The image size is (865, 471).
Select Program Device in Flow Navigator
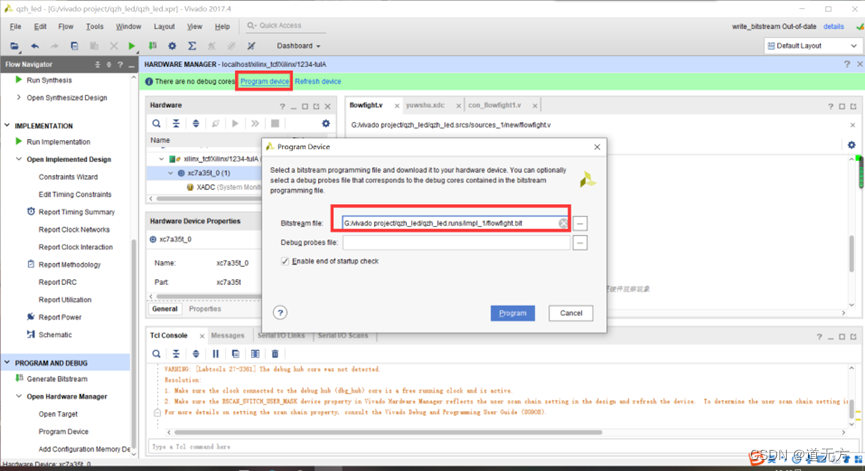[63, 432]
